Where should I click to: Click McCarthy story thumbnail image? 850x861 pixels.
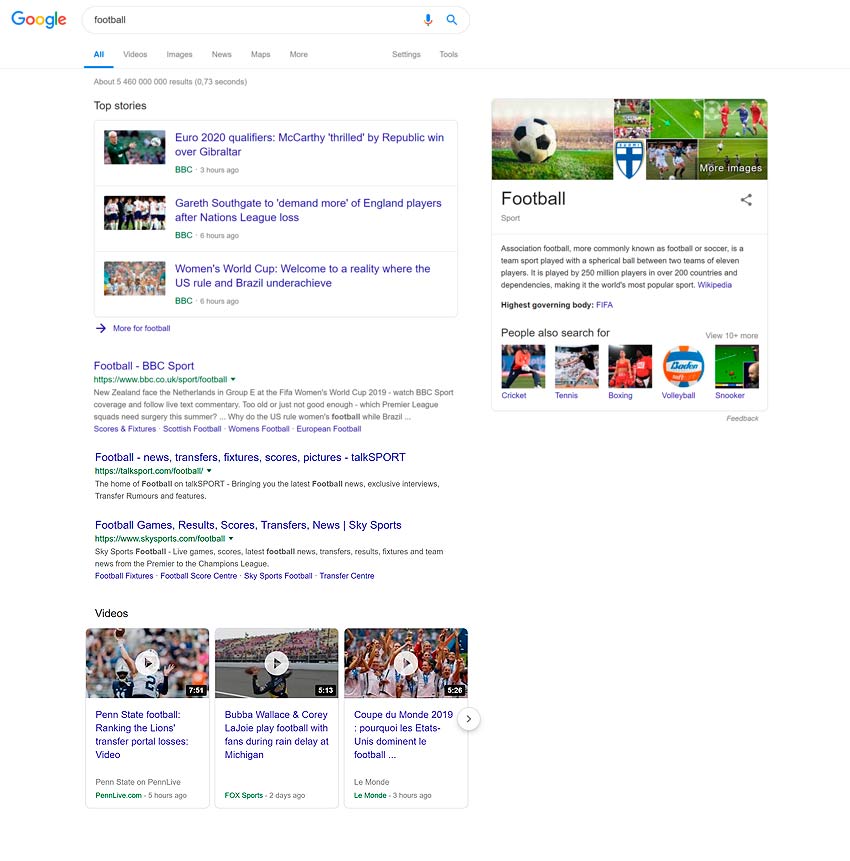[x=135, y=147]
